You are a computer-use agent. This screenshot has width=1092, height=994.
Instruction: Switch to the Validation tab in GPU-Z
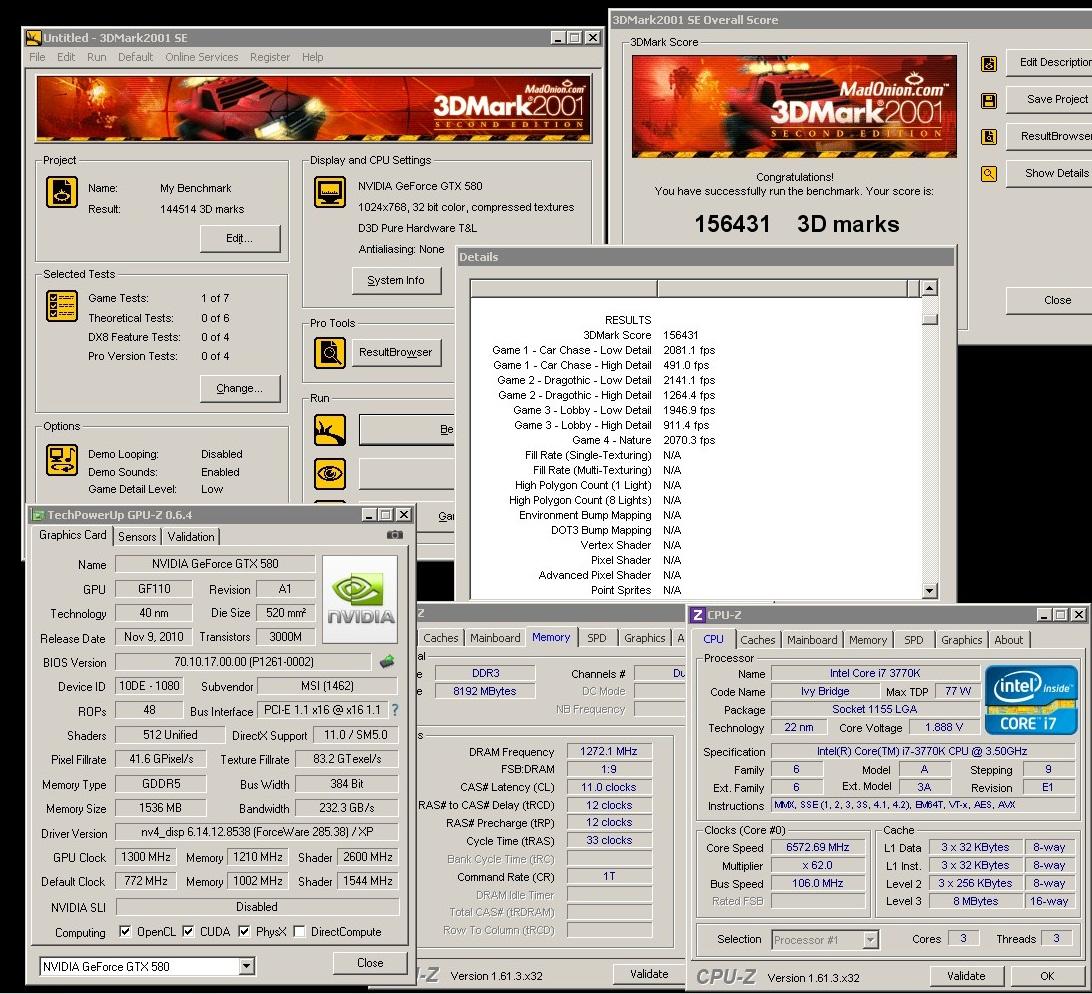click(191, 536)
